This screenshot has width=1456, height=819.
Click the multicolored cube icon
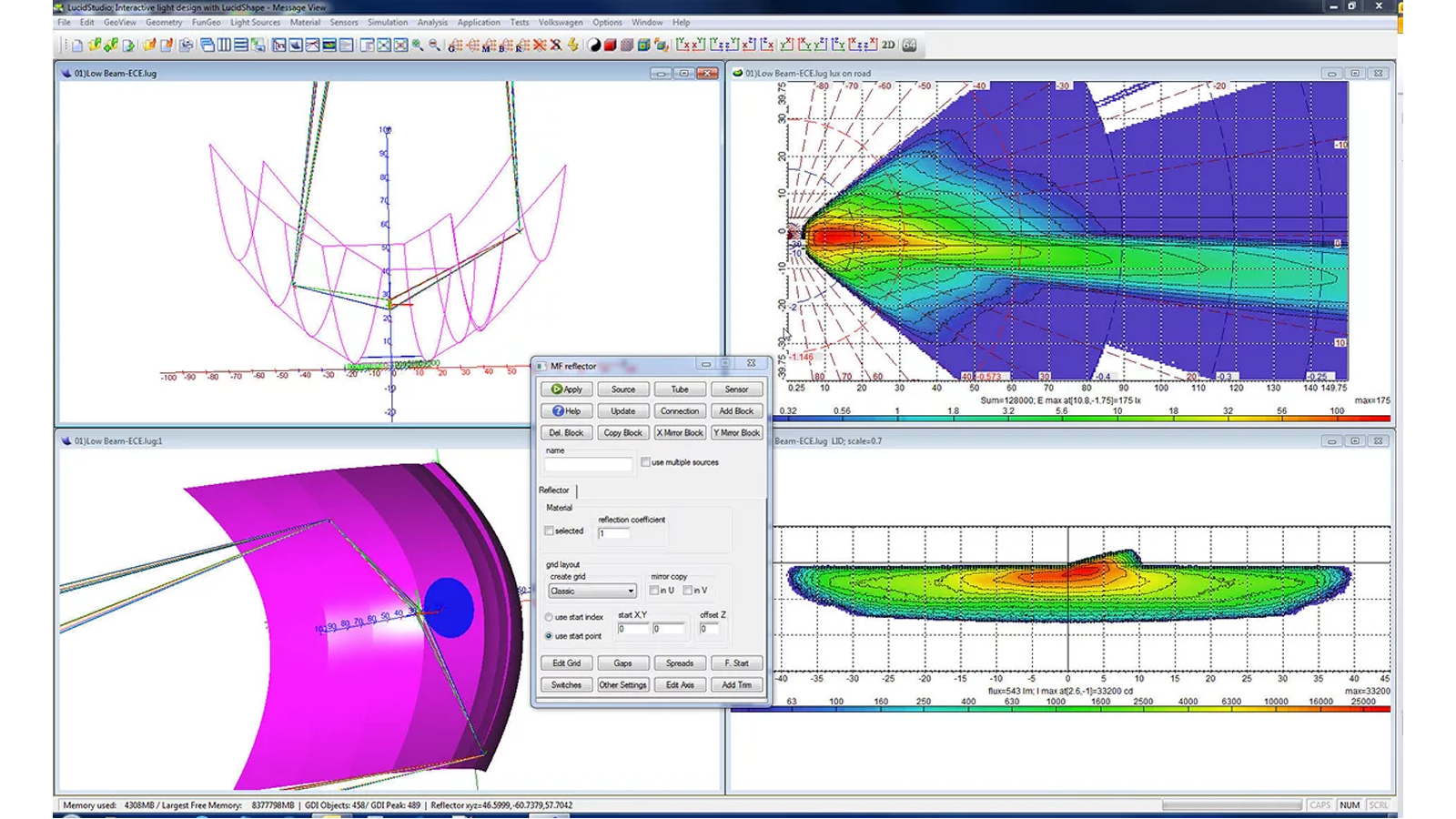pos(644,45)
